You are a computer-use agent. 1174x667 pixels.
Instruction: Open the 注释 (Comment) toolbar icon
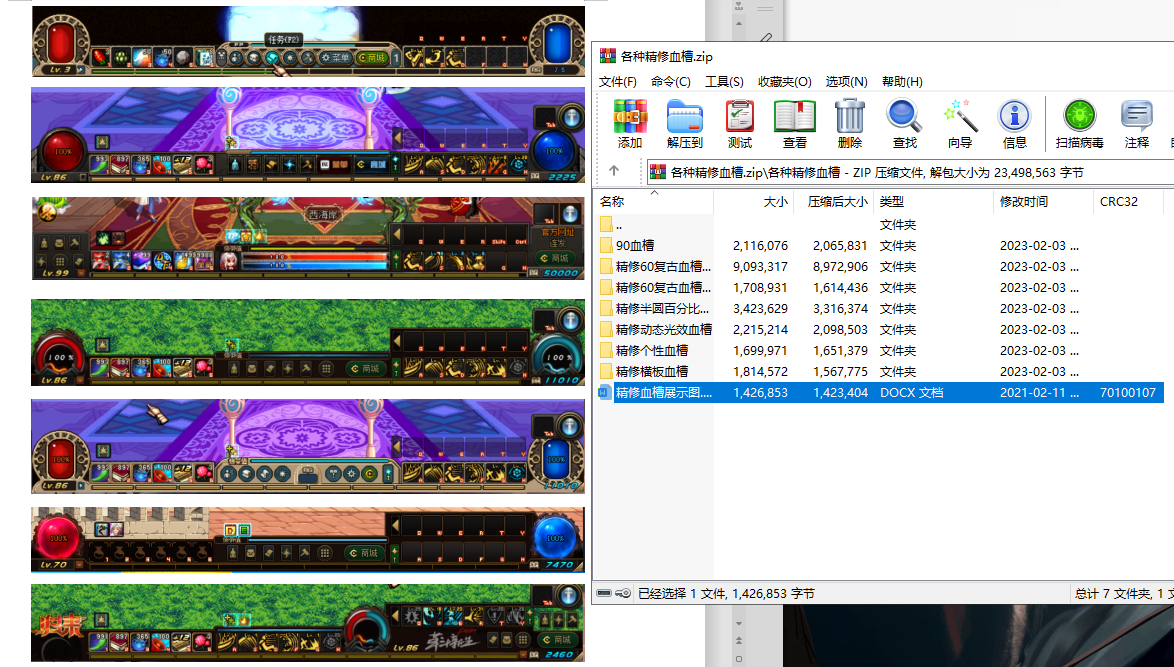pos(1136,123)
